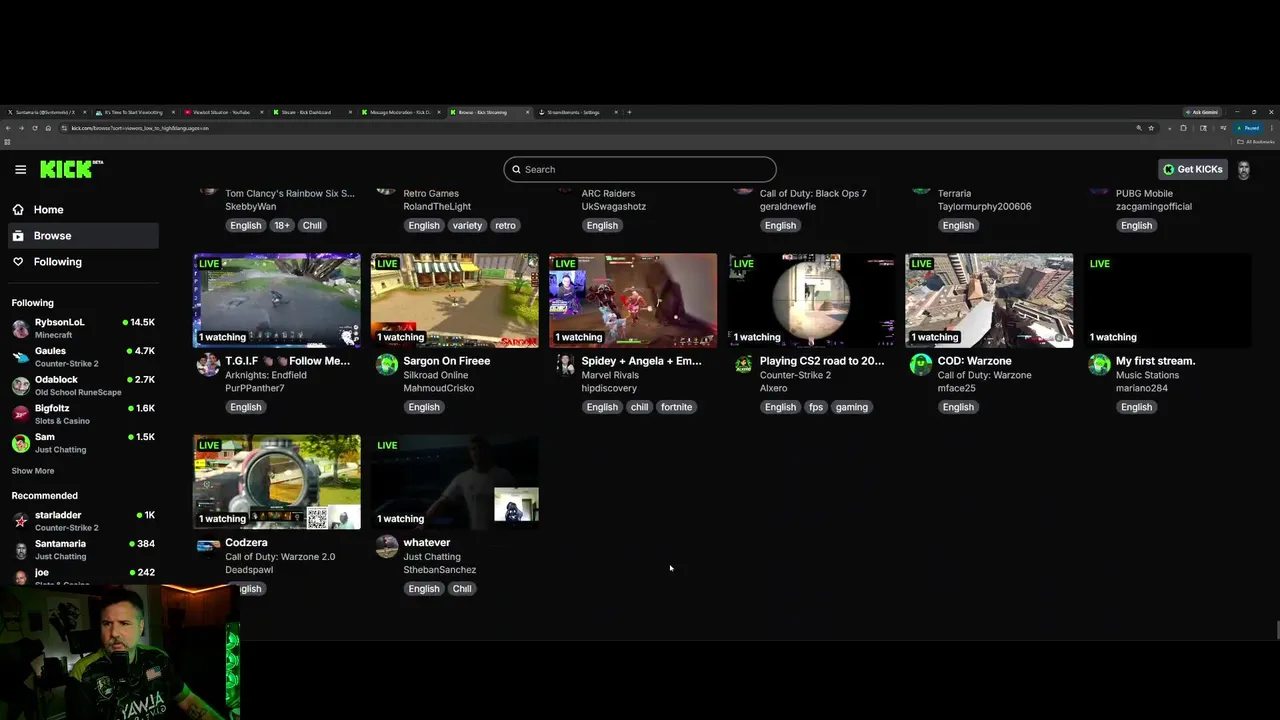Screen dimensions: 1280x720
Task: Switch to Viewbot Situation YouTube tab
Action: click(222, 112)
